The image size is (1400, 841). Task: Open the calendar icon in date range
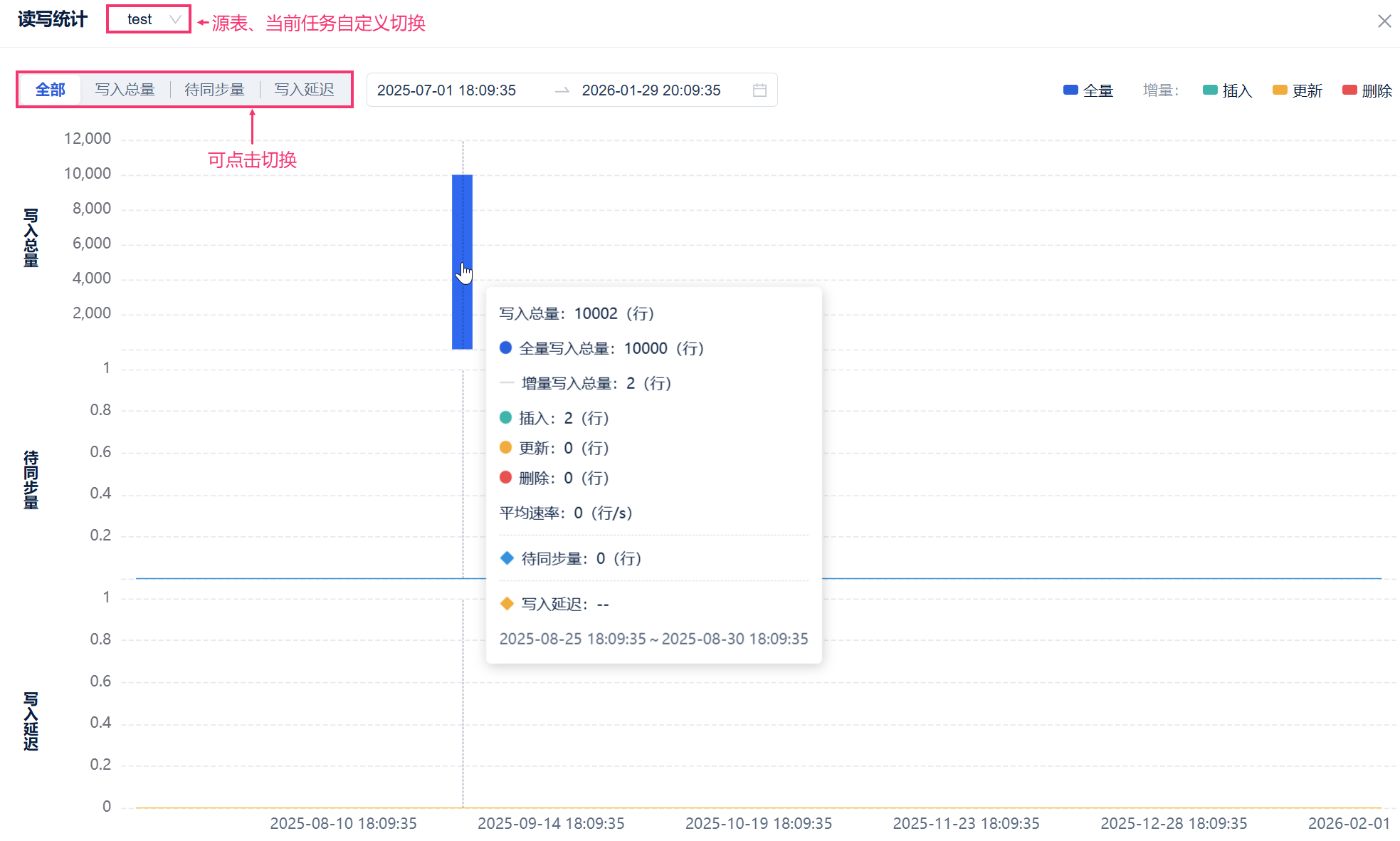click(759, 90)
